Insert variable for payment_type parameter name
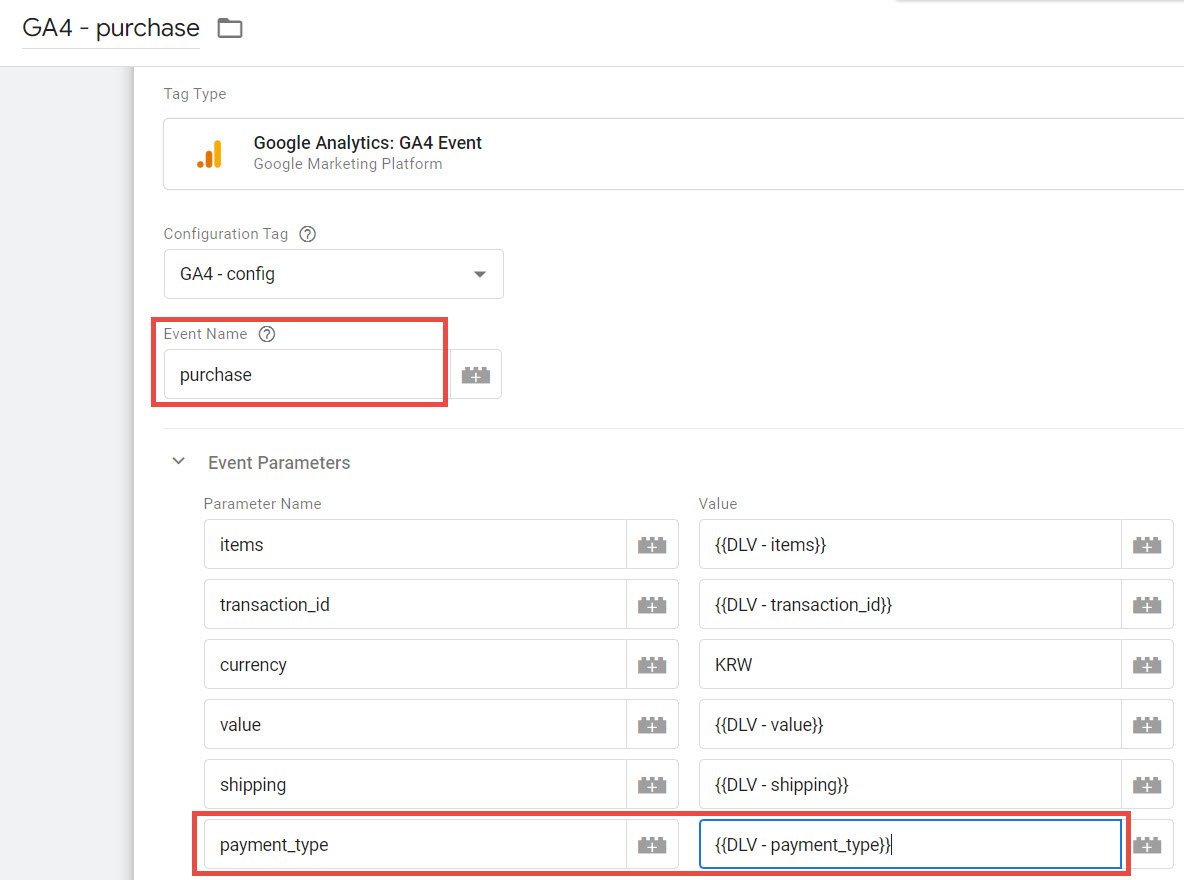Viewport: 1184px width, 880px height. (x=652, y=844)
